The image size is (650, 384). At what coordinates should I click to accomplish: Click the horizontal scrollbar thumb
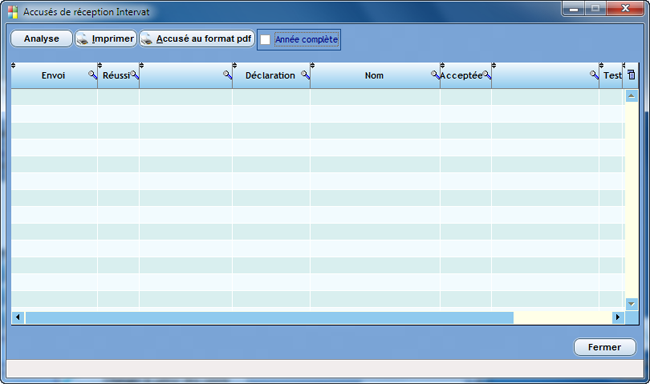269,318
